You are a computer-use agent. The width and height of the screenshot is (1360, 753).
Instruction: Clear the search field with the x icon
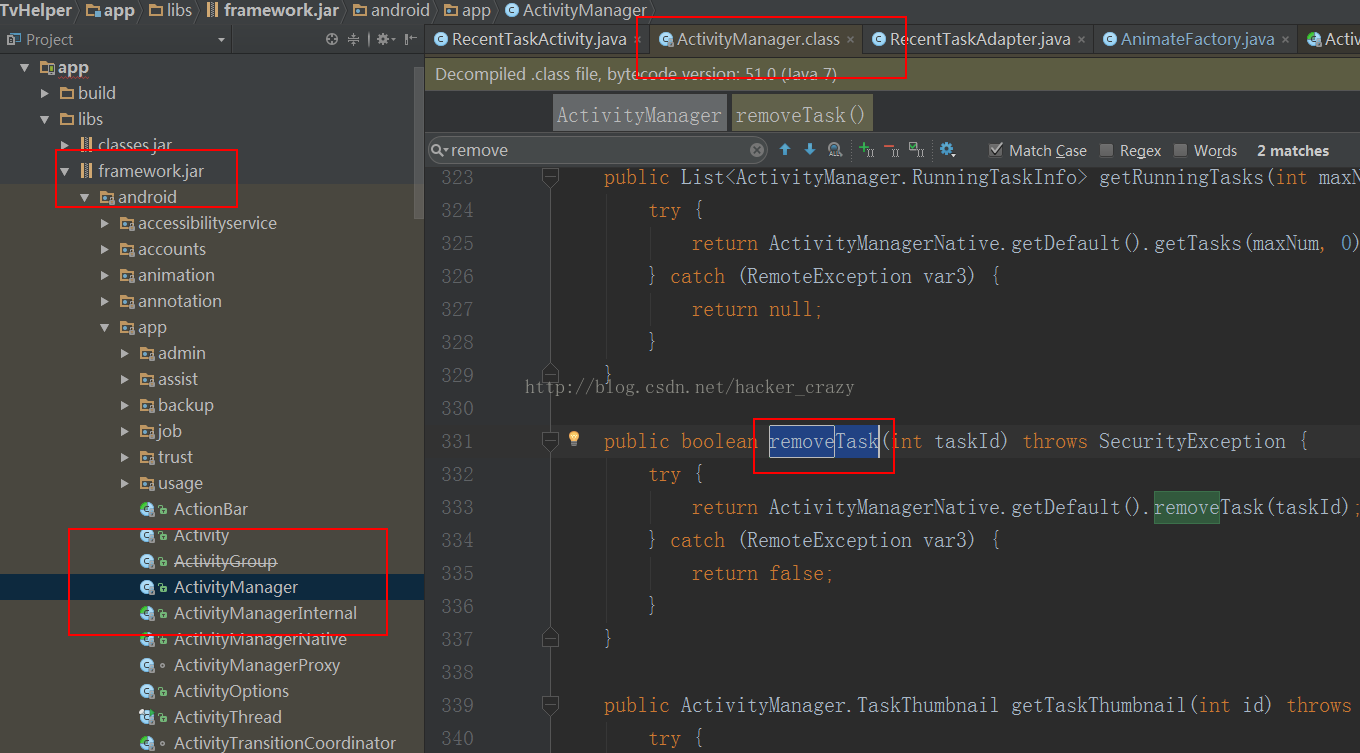[757, 150]
